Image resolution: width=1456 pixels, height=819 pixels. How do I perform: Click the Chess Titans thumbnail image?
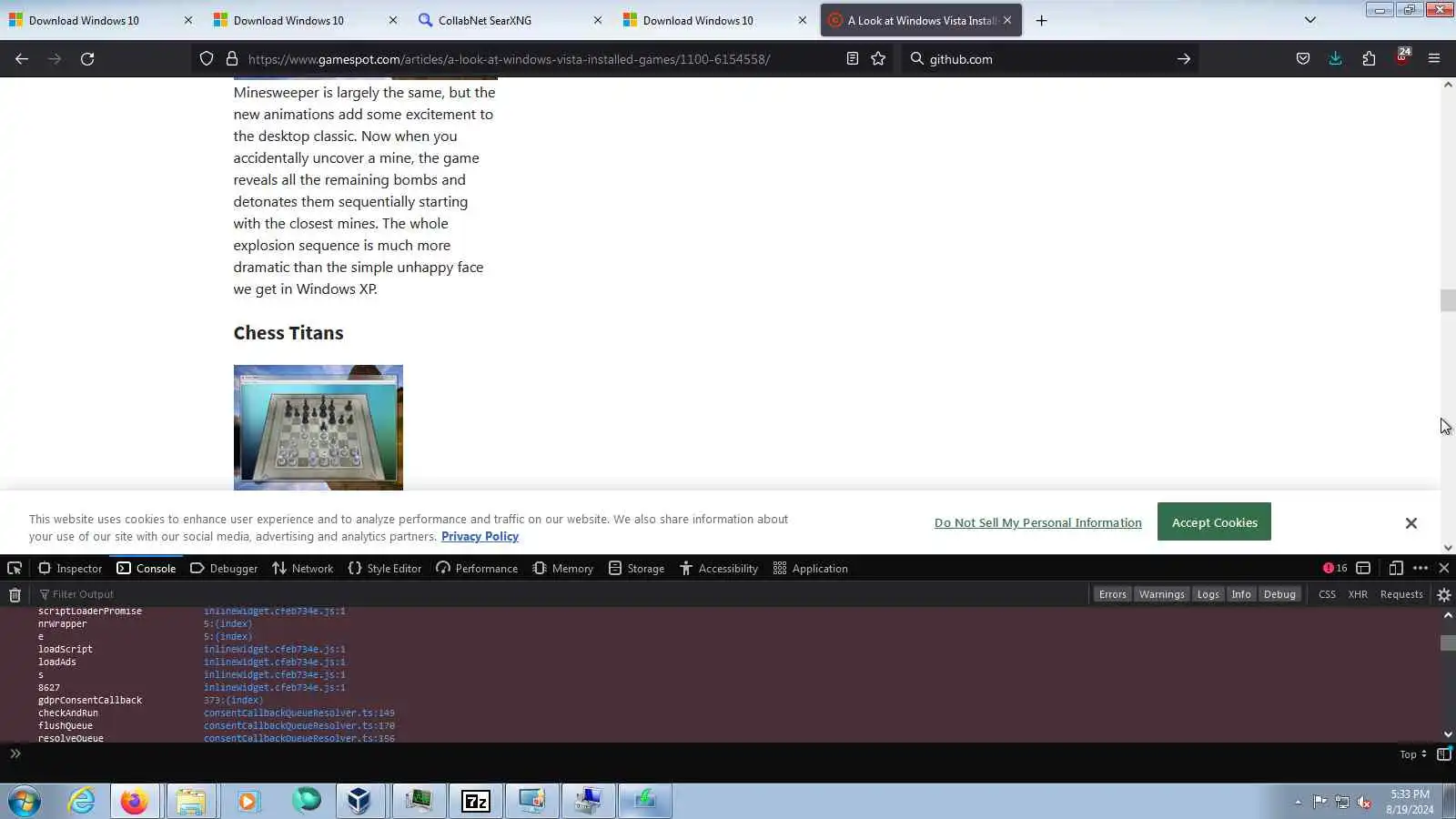(x=318, y=428)
